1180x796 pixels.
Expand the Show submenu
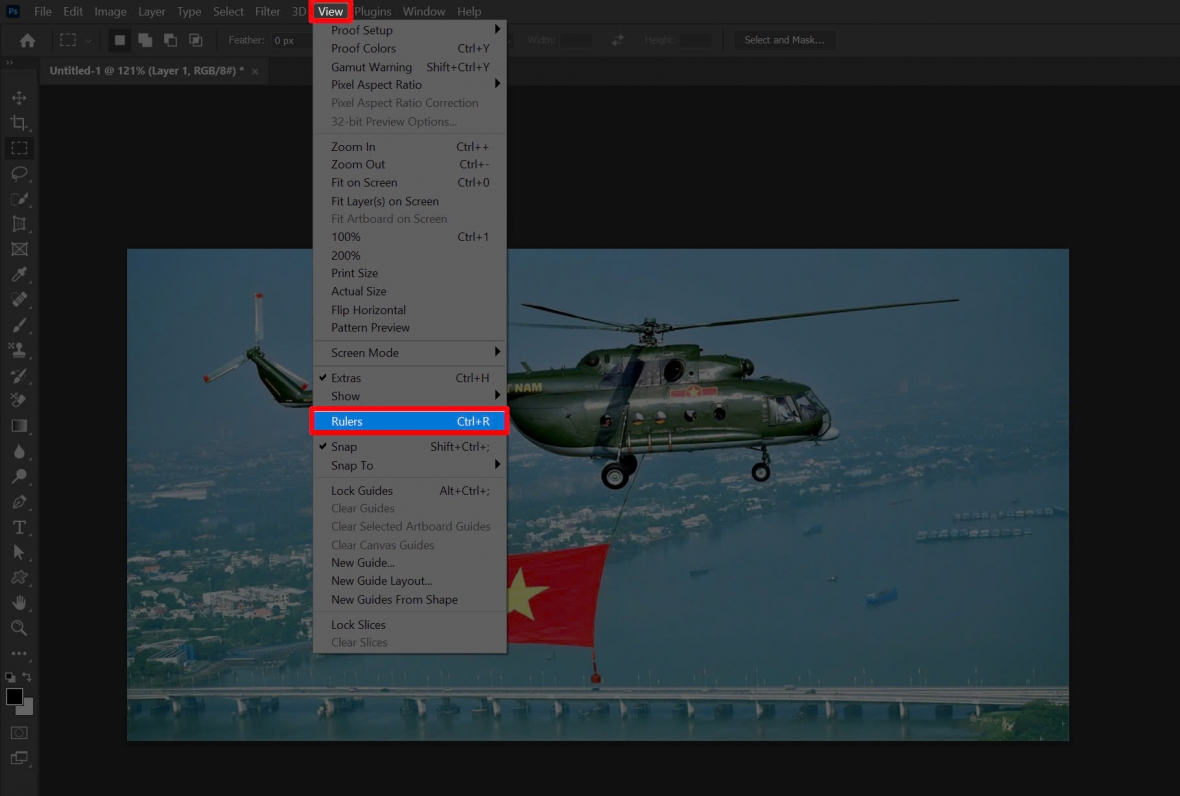[x=409, y=396]
